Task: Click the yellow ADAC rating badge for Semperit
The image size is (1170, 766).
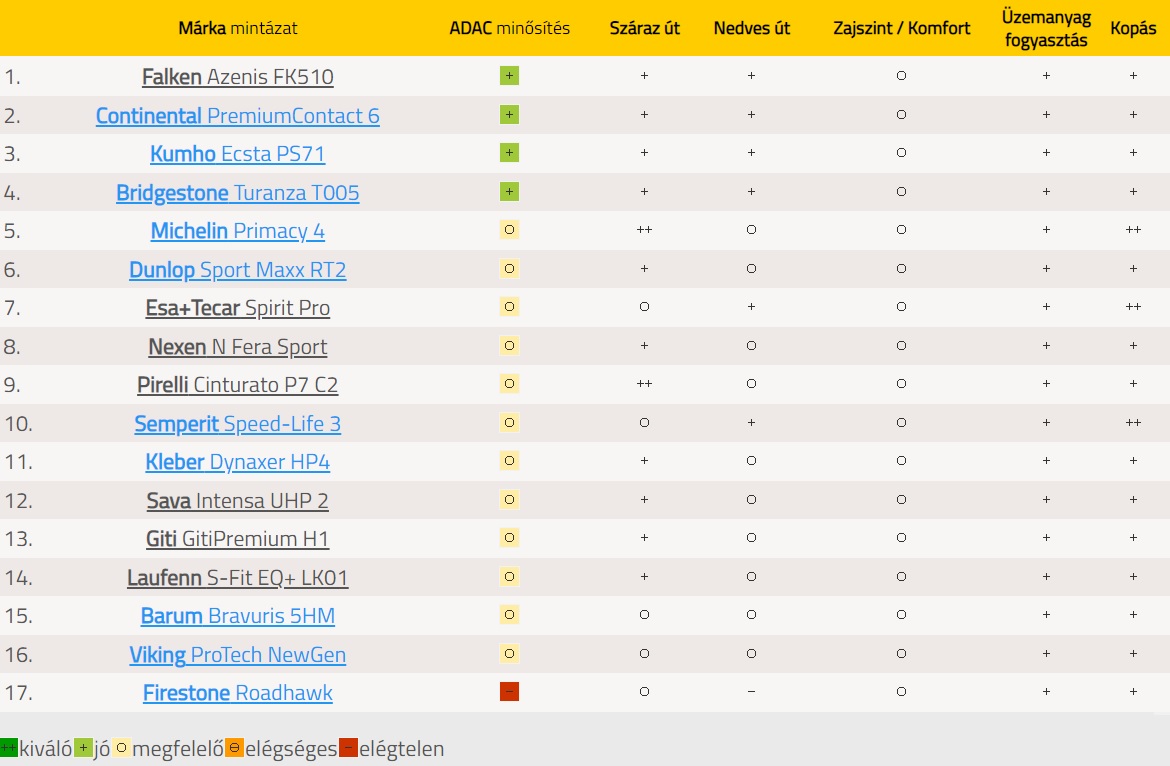Action: [510, 422]
